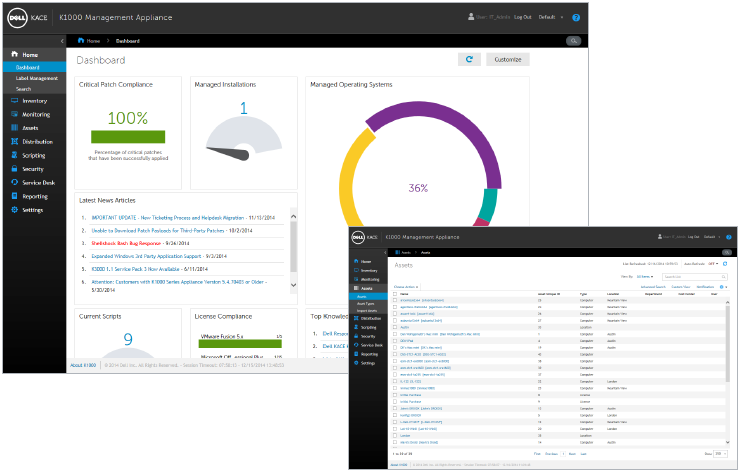Screen dimensions: 739x472
Task: Click the Next pagination link in Assets window
Action: coord(572,454)
